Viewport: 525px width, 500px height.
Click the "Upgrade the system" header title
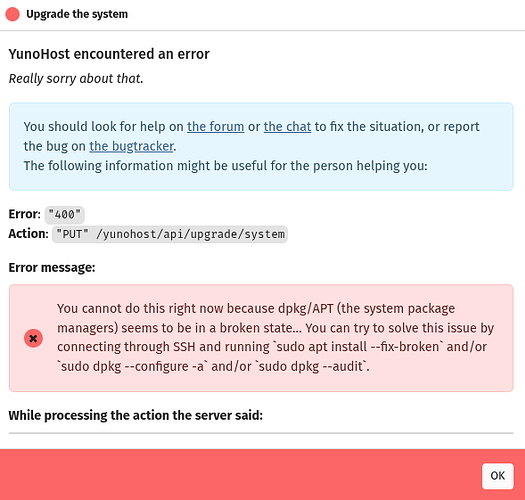click(77, 14)
